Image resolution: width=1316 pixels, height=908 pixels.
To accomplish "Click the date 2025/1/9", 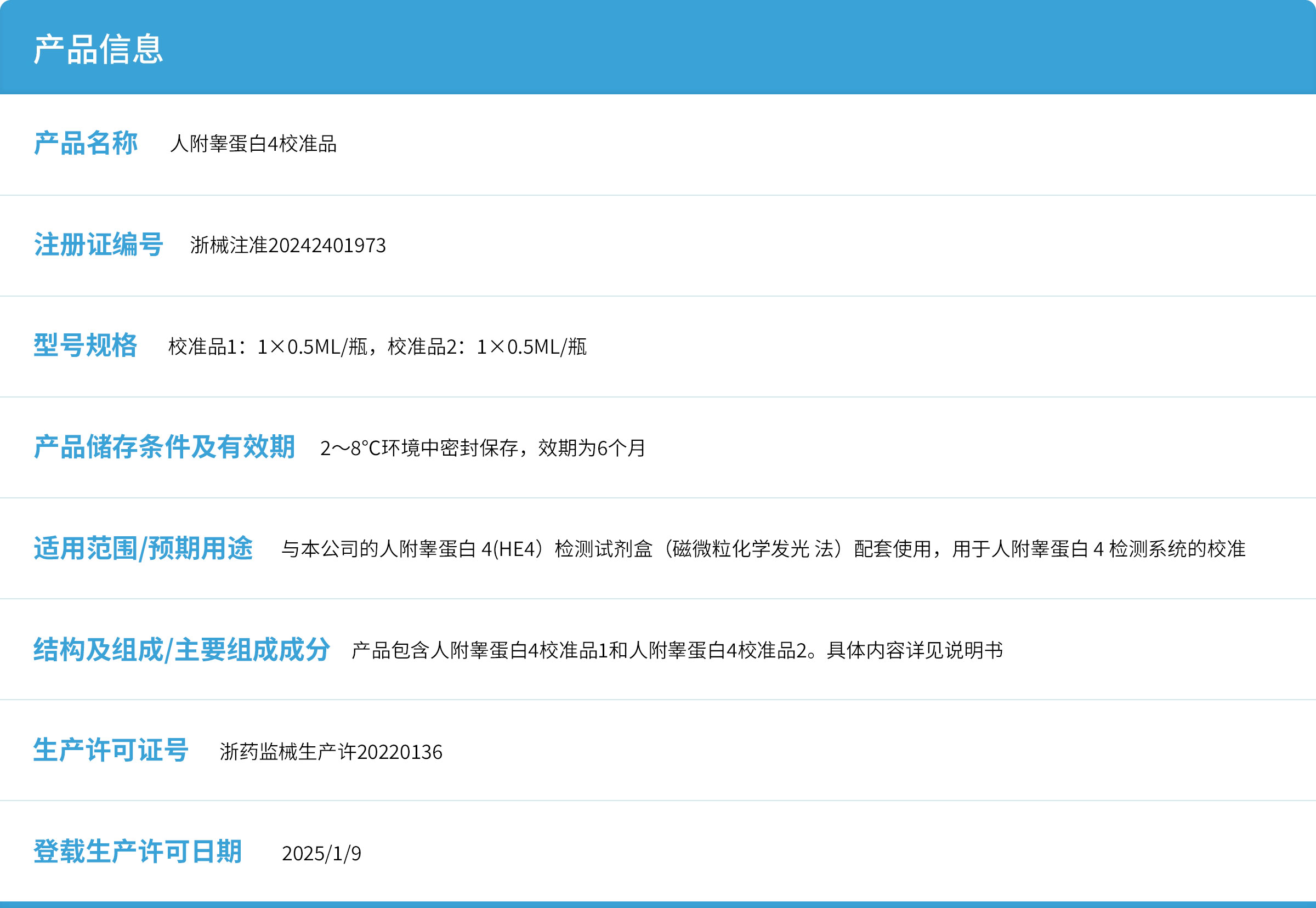I will pos(321,853).
